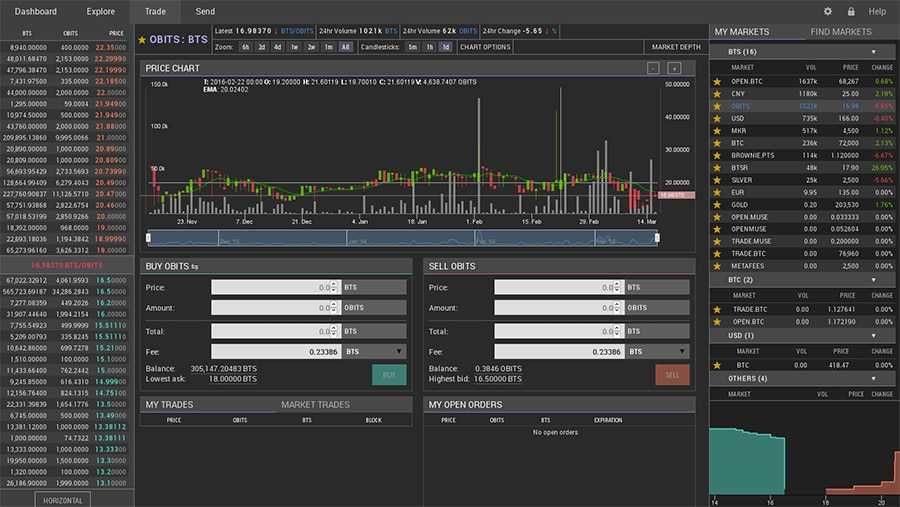Screen dimensions: 900x507
Task: Click the star icon next to OPEN.BTC
Action: 716,81
